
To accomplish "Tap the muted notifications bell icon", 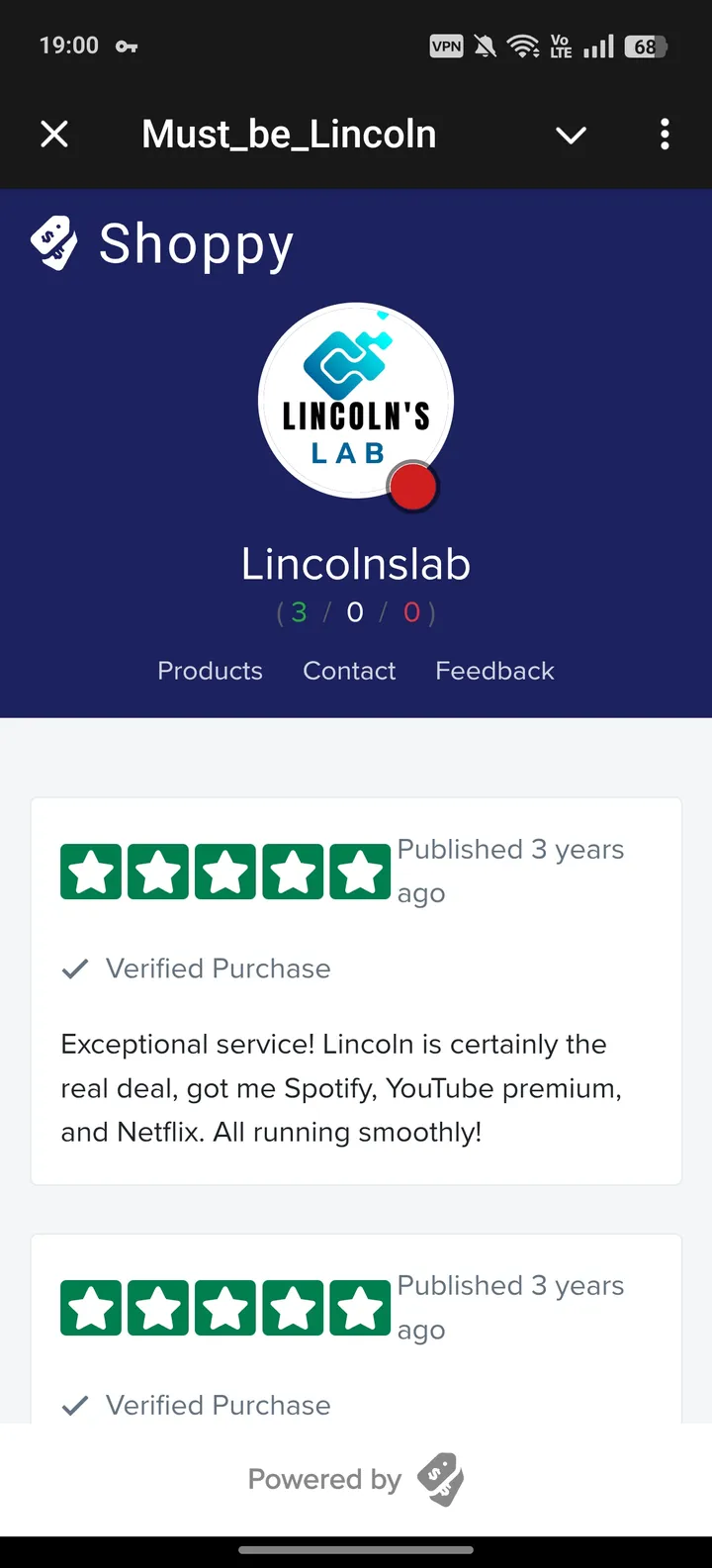I will coord(485,46).
